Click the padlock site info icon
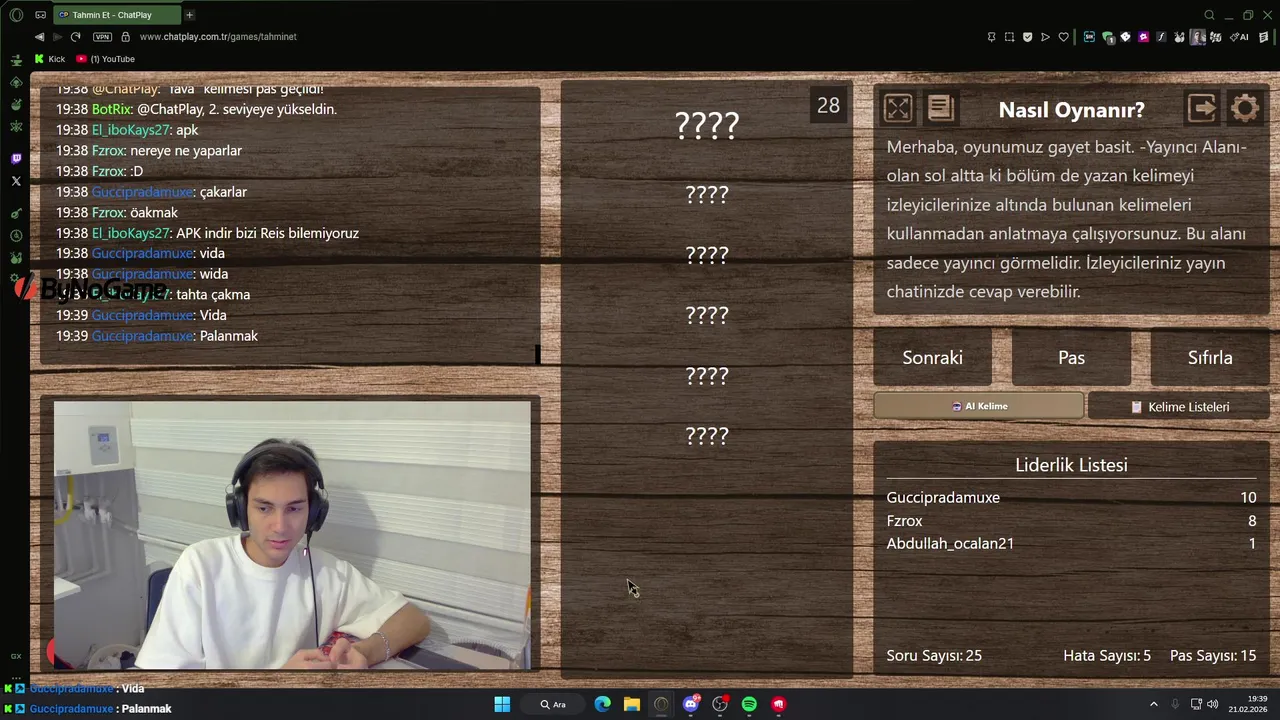Image resolution: width=1280 pixels, height=720 pixels. coord(125,37)
